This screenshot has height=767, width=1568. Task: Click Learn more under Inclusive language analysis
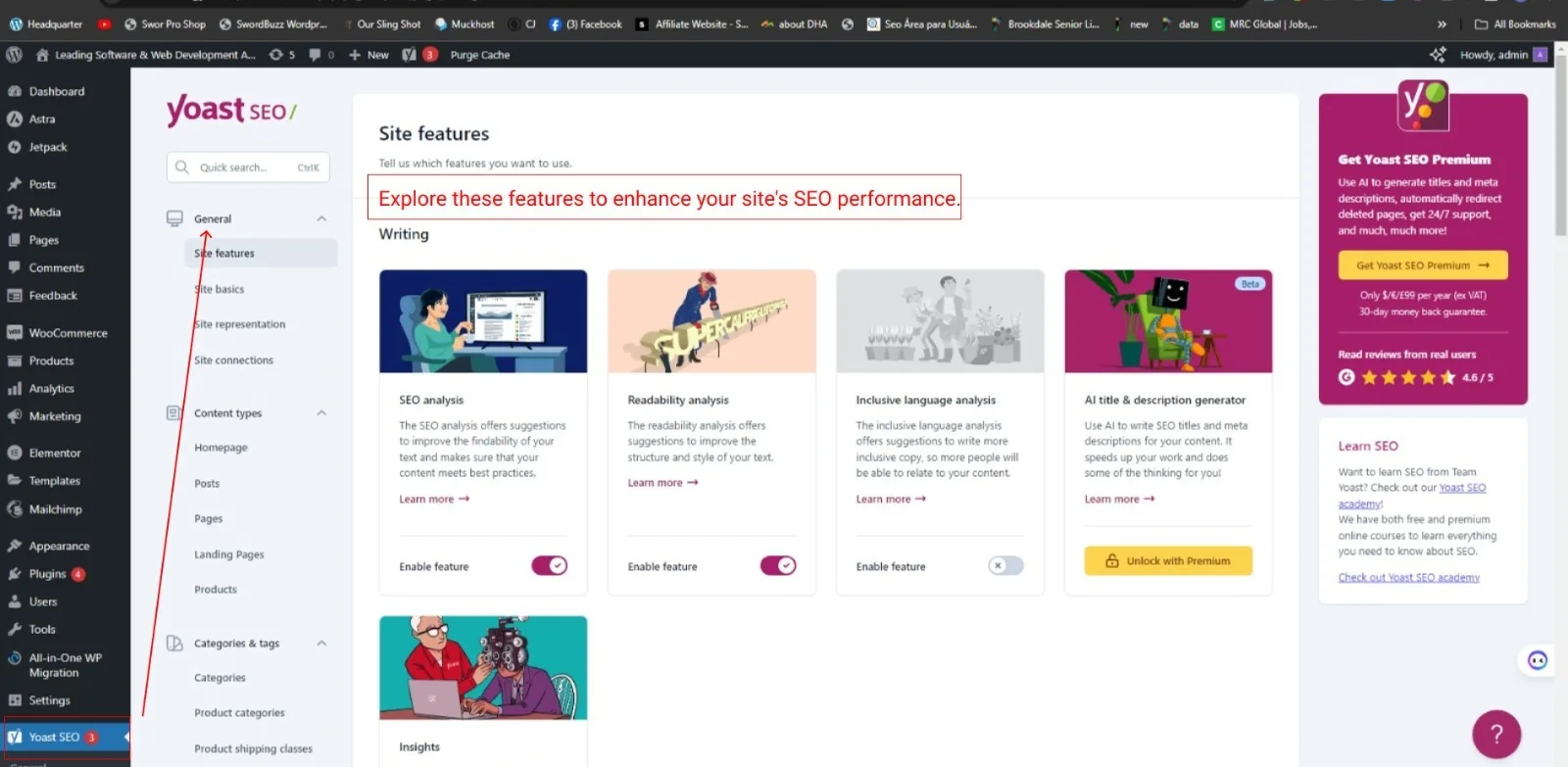[891, 499]
